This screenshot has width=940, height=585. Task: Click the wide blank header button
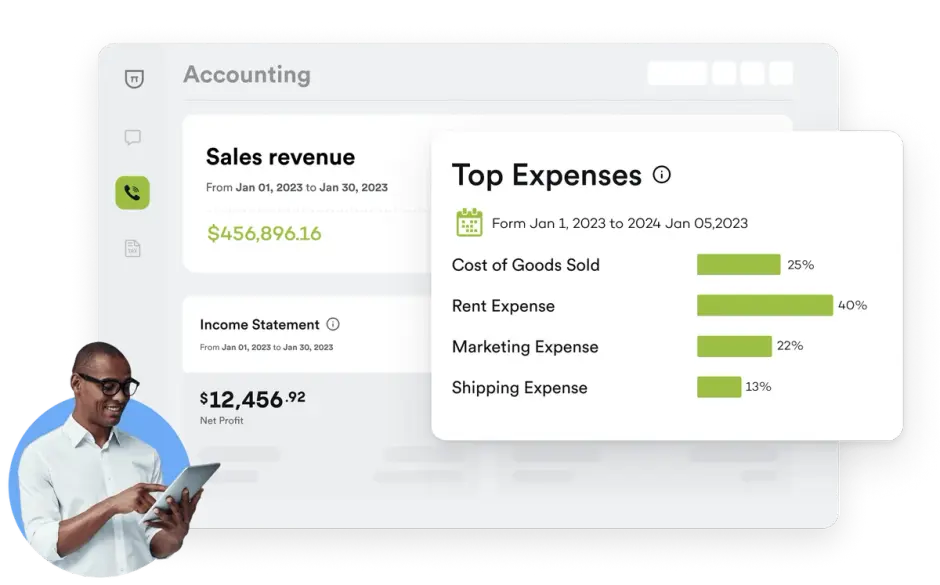(677, 73)
